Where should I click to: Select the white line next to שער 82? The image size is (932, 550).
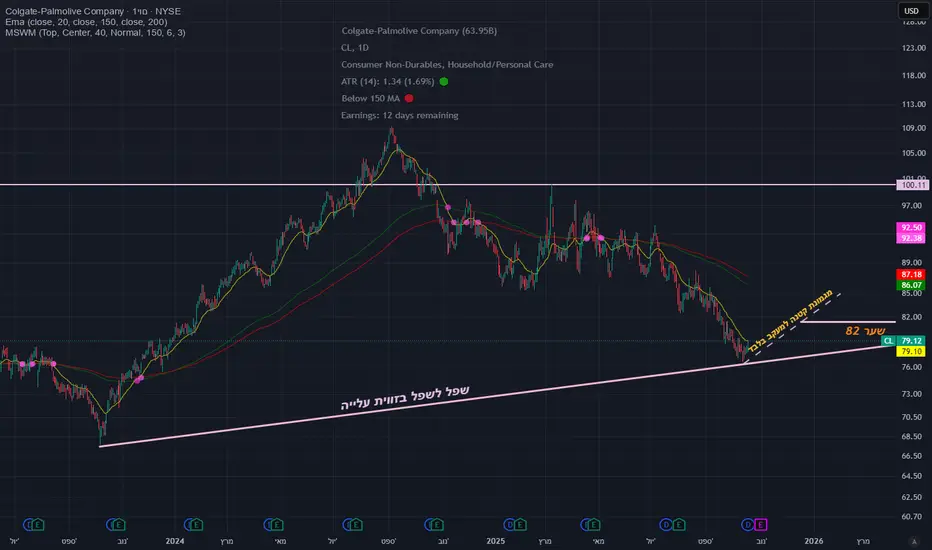[x=848, y=322]
